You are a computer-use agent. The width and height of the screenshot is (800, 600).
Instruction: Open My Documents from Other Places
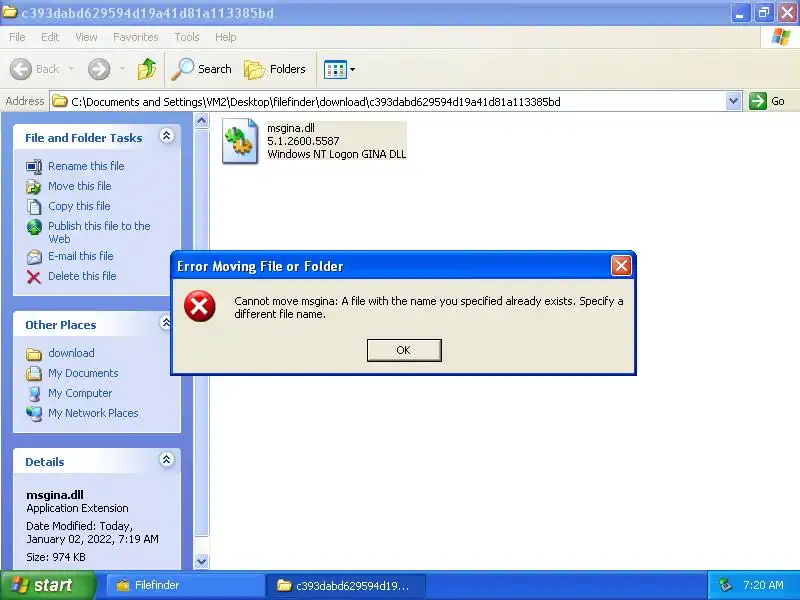(83, 373)
